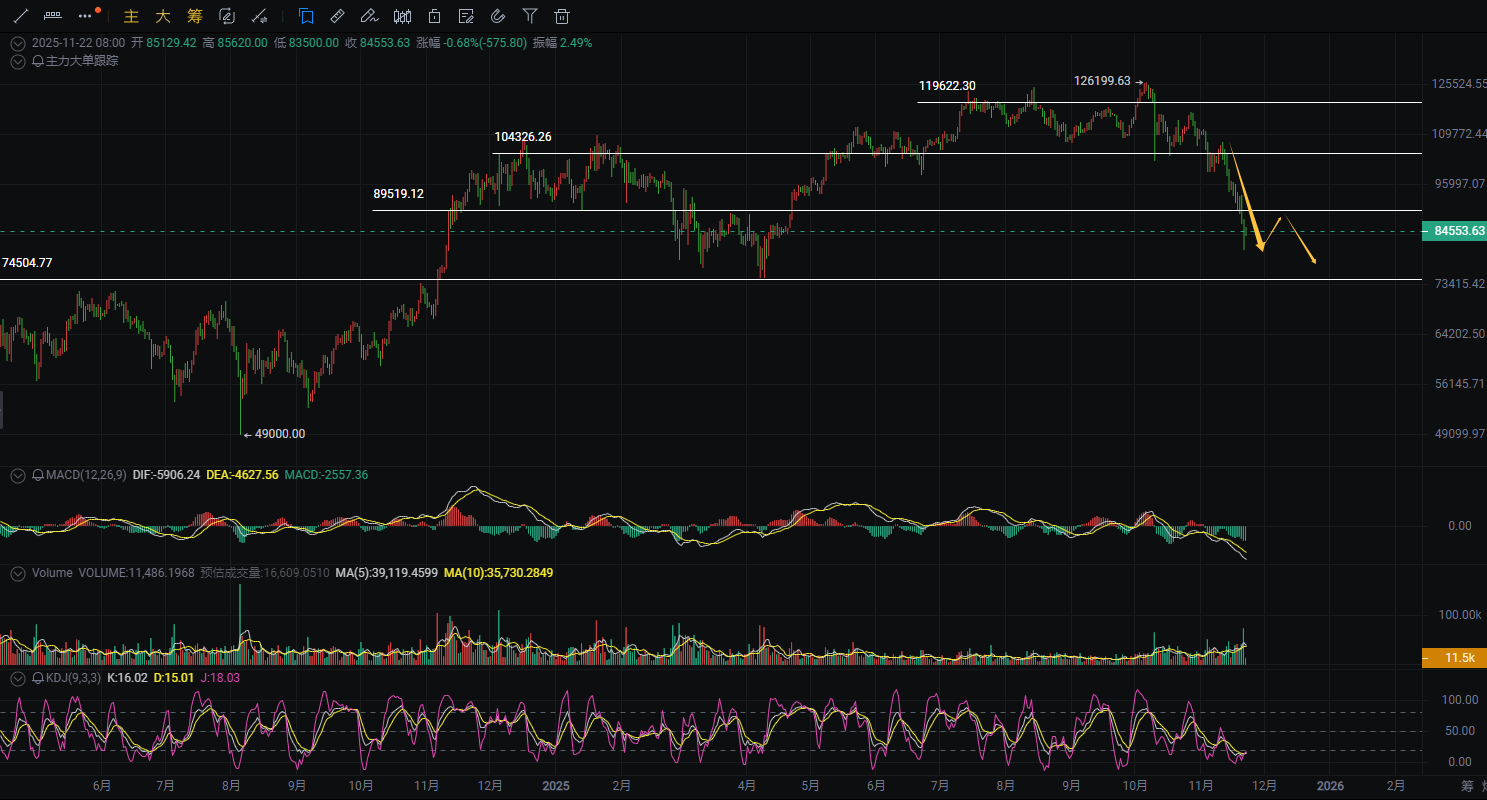Collapse the Volume panel chevron

[17, 573]
